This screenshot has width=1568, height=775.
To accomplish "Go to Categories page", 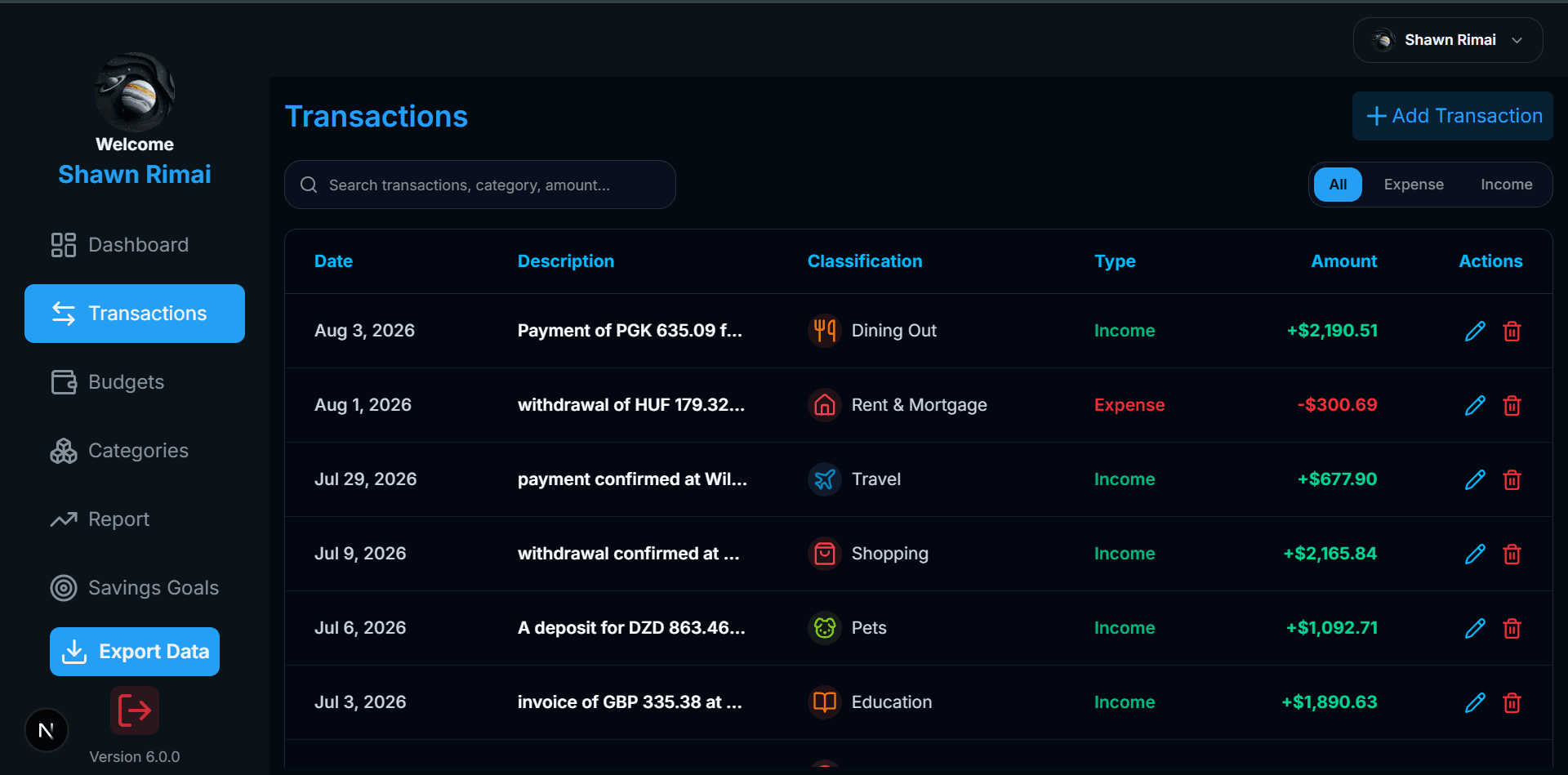I will (x=135, y=451).
